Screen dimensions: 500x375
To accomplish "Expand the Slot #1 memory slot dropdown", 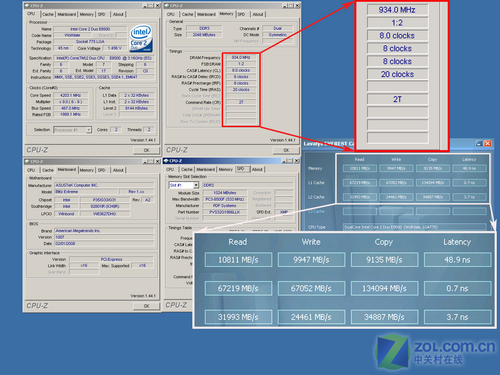I will click(196, 185).
